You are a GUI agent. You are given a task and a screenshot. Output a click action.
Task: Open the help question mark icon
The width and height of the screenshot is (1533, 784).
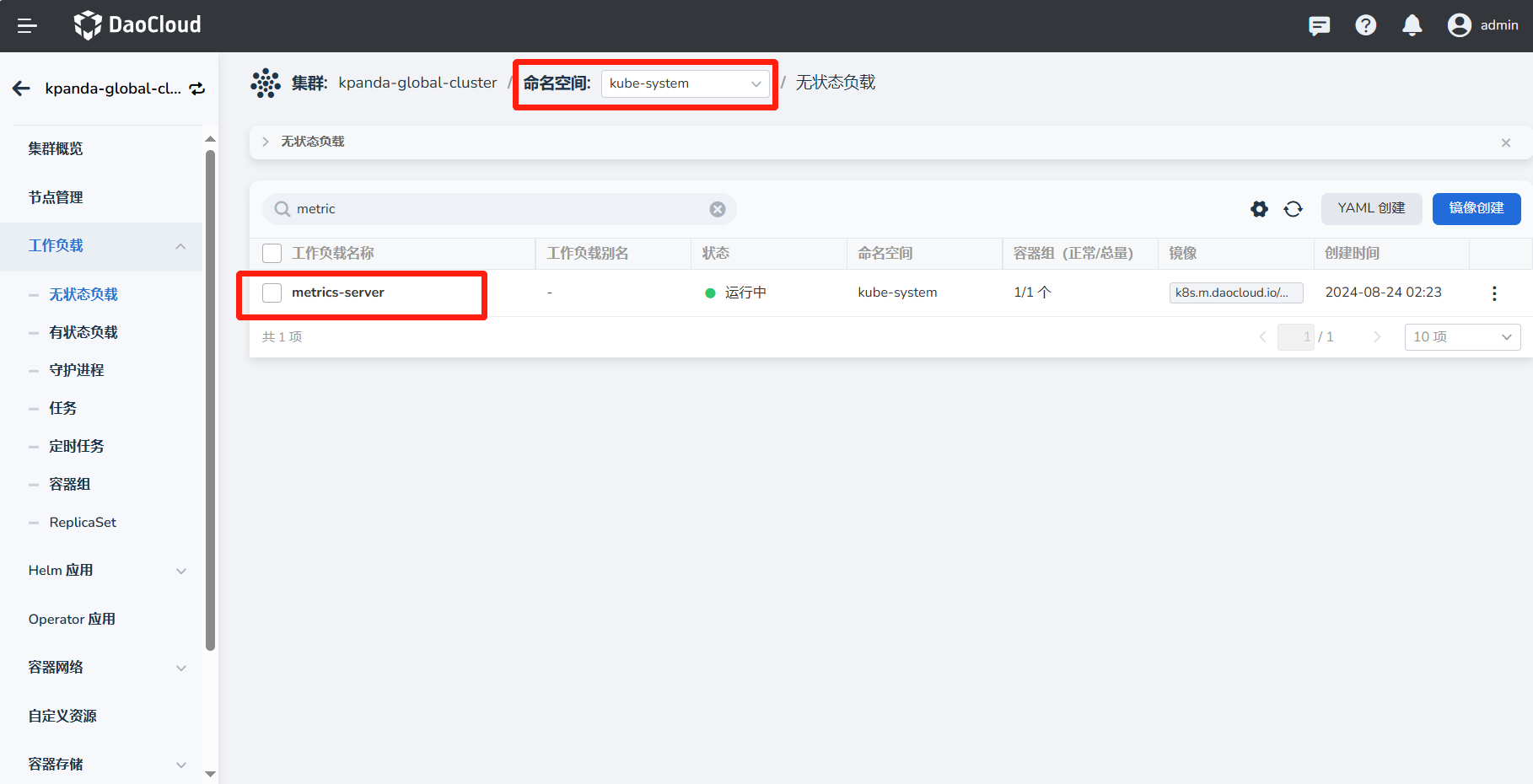pyautogui.click(x=1365, y=26)
